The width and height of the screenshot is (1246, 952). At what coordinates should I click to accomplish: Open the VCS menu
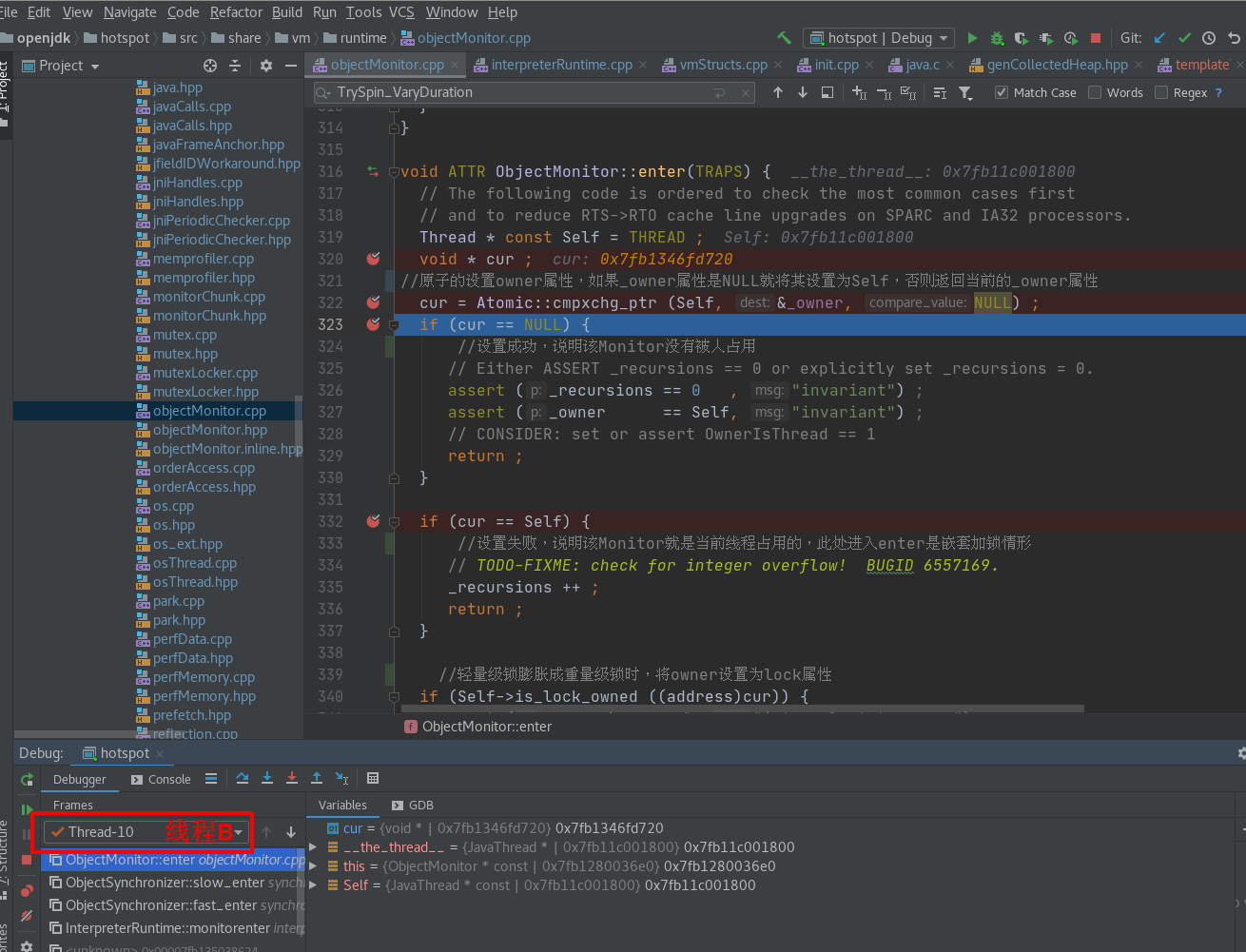tap(401, 12)
